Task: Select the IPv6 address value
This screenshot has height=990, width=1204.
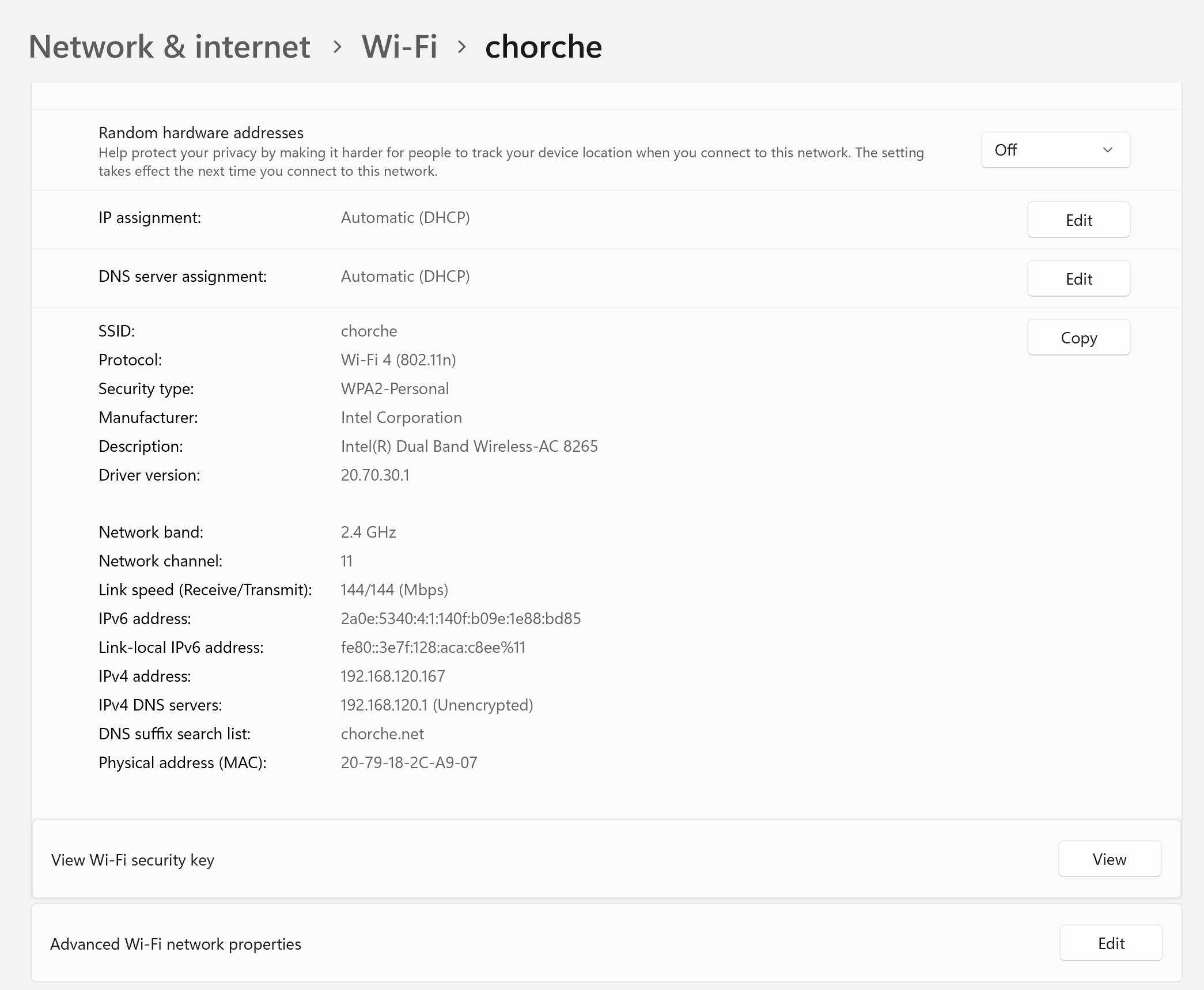Action: pos(460,618)
